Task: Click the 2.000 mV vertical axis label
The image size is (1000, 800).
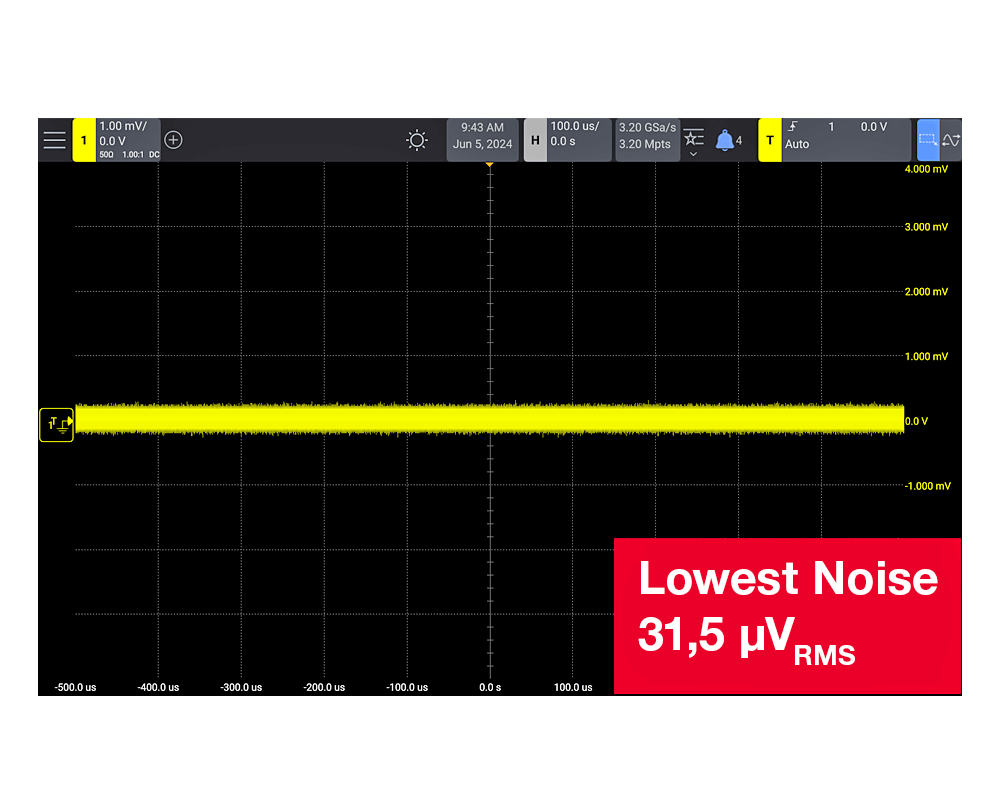Action: pos(926,292)
